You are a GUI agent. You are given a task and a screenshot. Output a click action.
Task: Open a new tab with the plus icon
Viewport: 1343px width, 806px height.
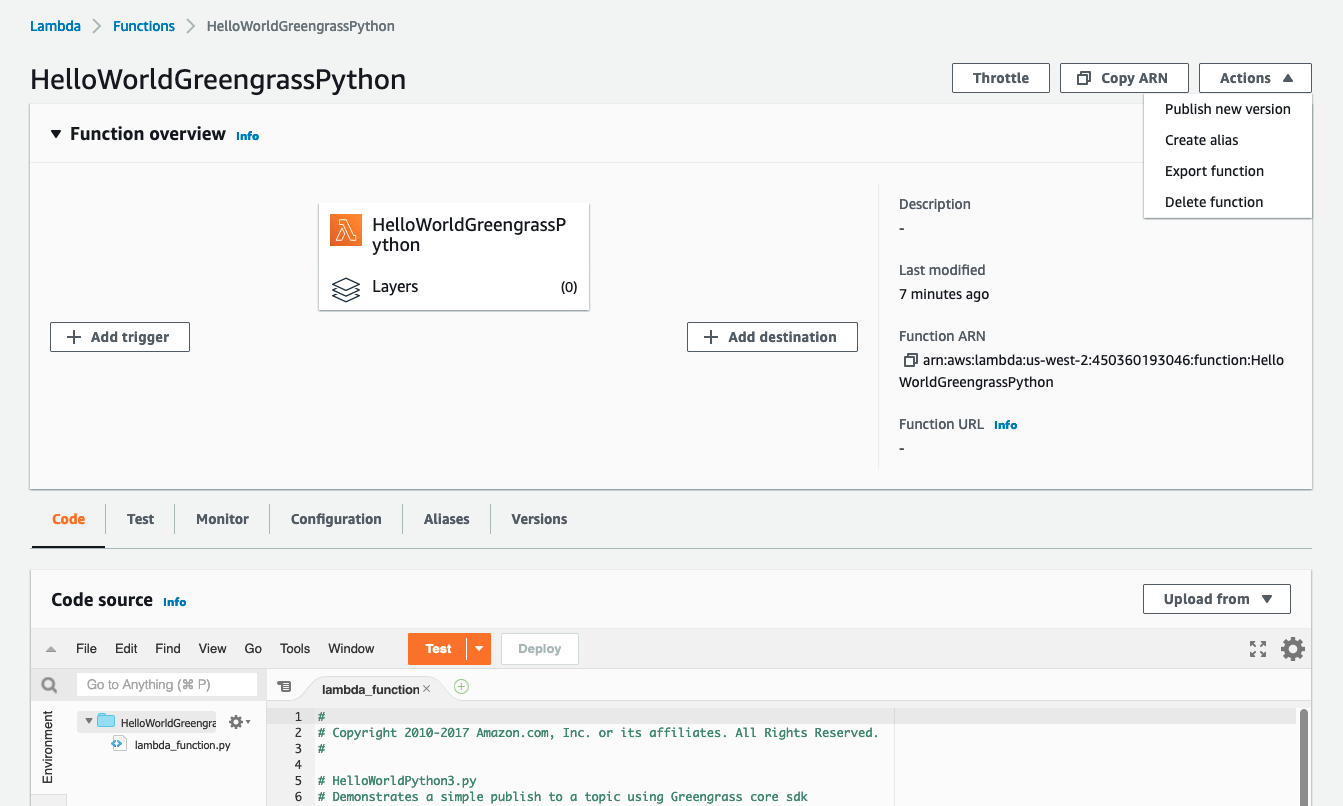(461, 687)
